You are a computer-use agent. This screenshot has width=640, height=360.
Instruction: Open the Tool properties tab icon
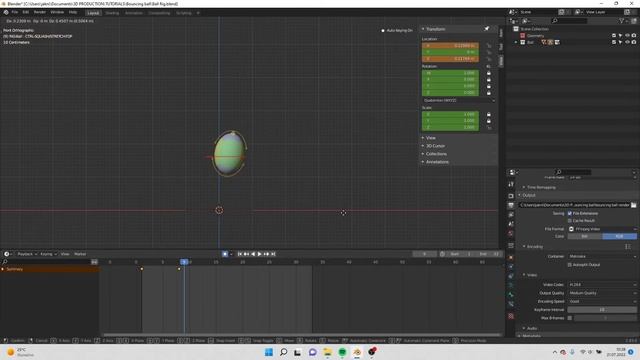coord(511,184)
